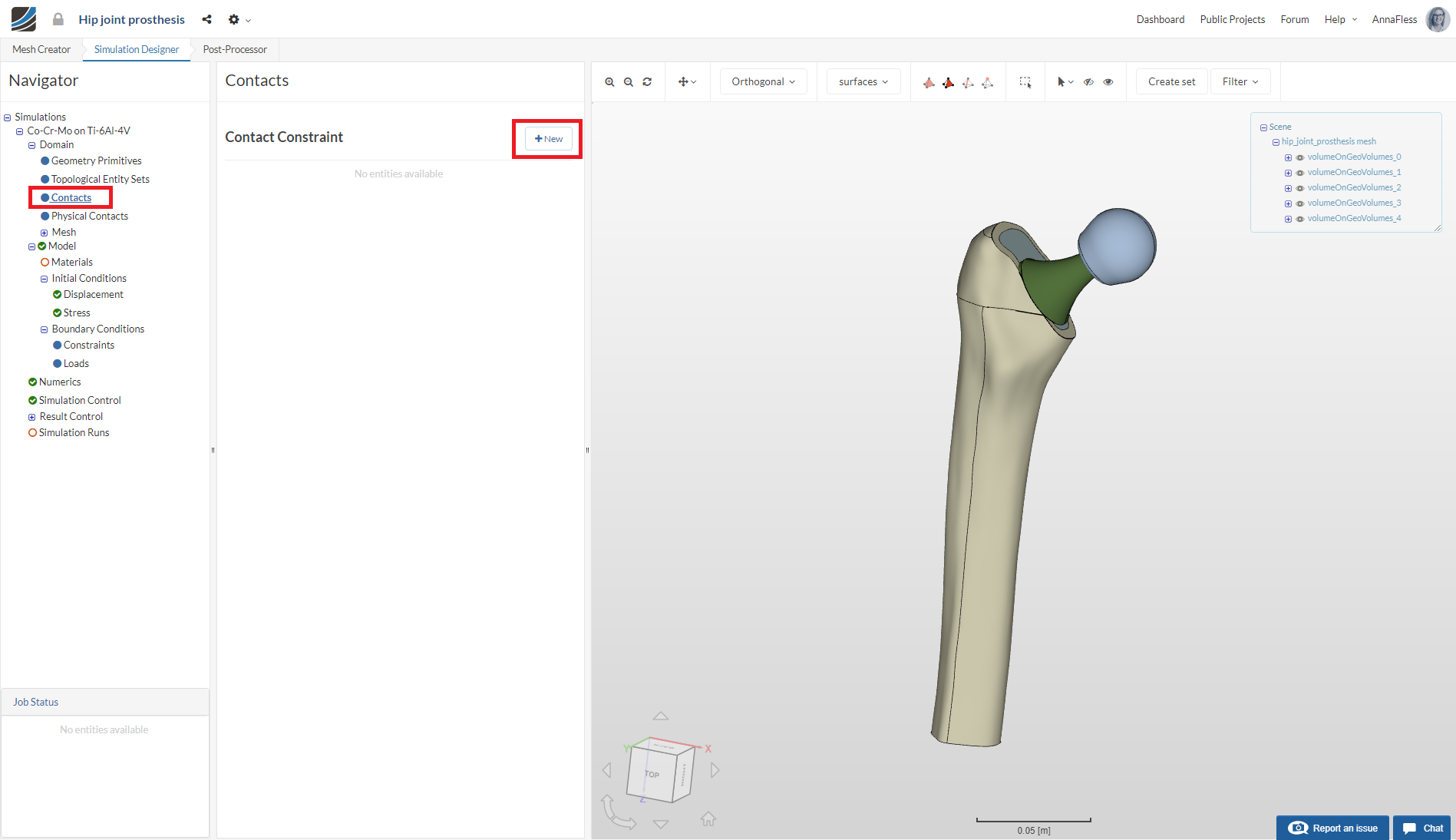The height and width of the screenshot is (840, 1456).
Task: Open the project settings gear menu
Action: 239,19
